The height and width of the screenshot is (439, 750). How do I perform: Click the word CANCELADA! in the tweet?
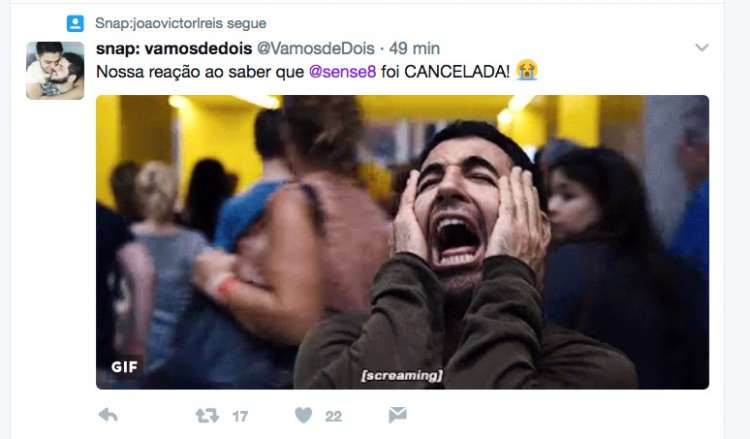pos(457,72)
